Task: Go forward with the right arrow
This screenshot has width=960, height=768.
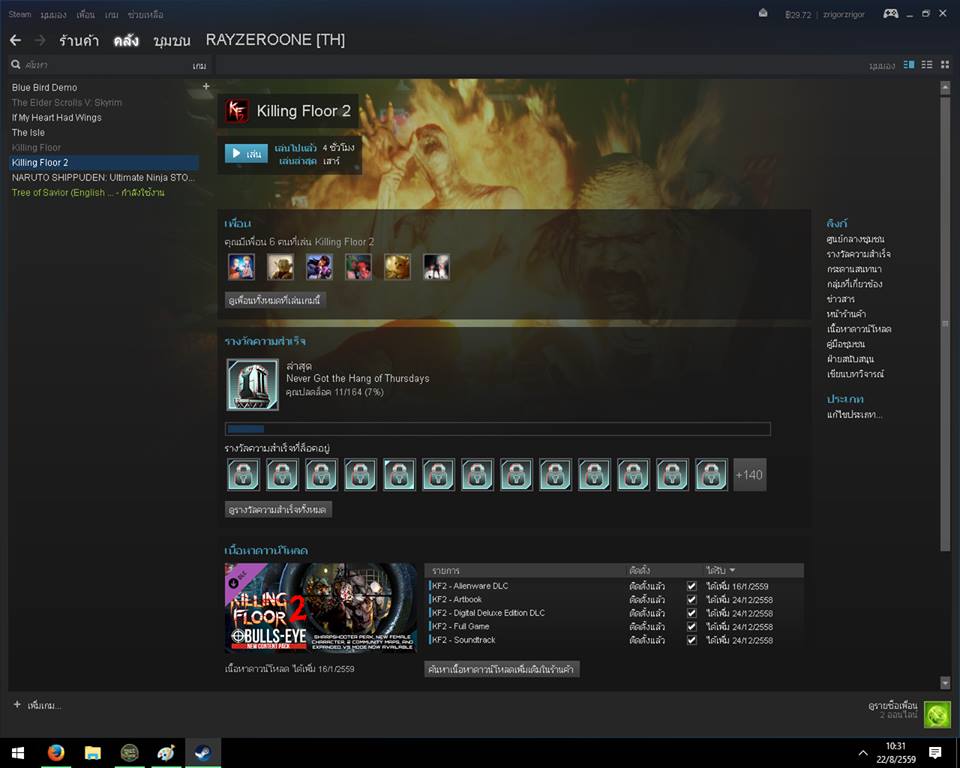Action: pos(40,40)
